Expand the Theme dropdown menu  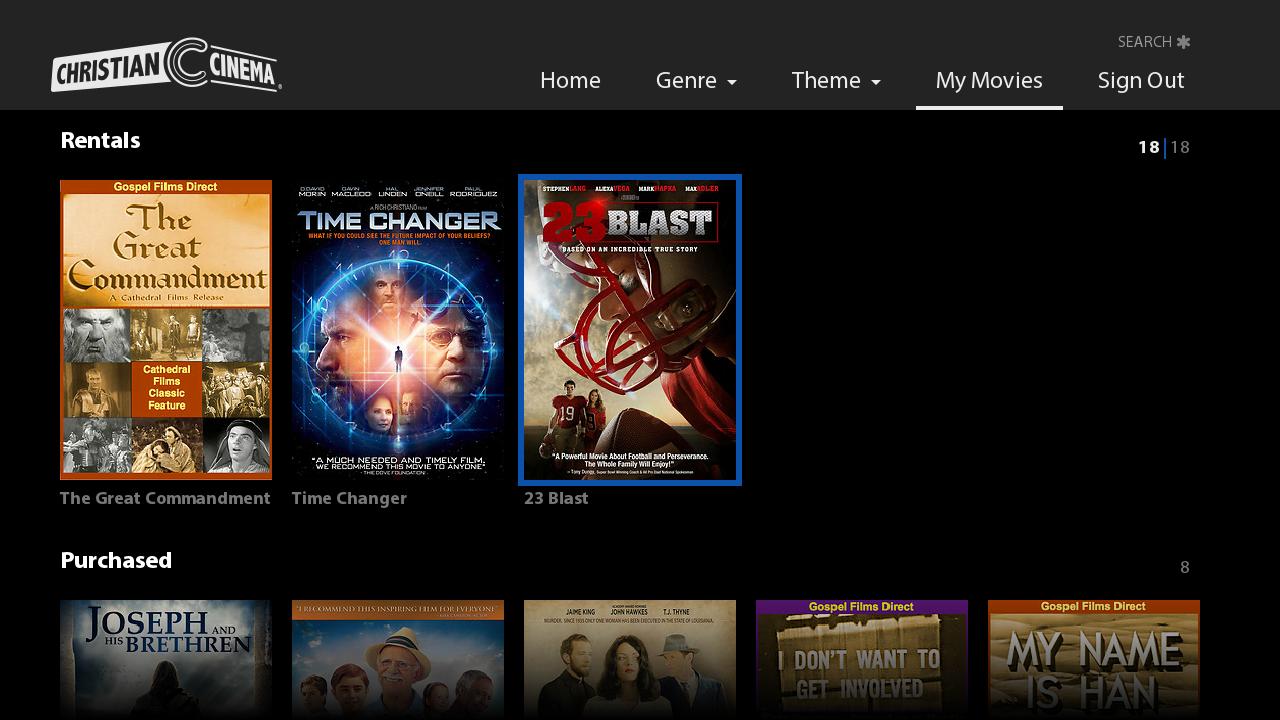point(836,81)
